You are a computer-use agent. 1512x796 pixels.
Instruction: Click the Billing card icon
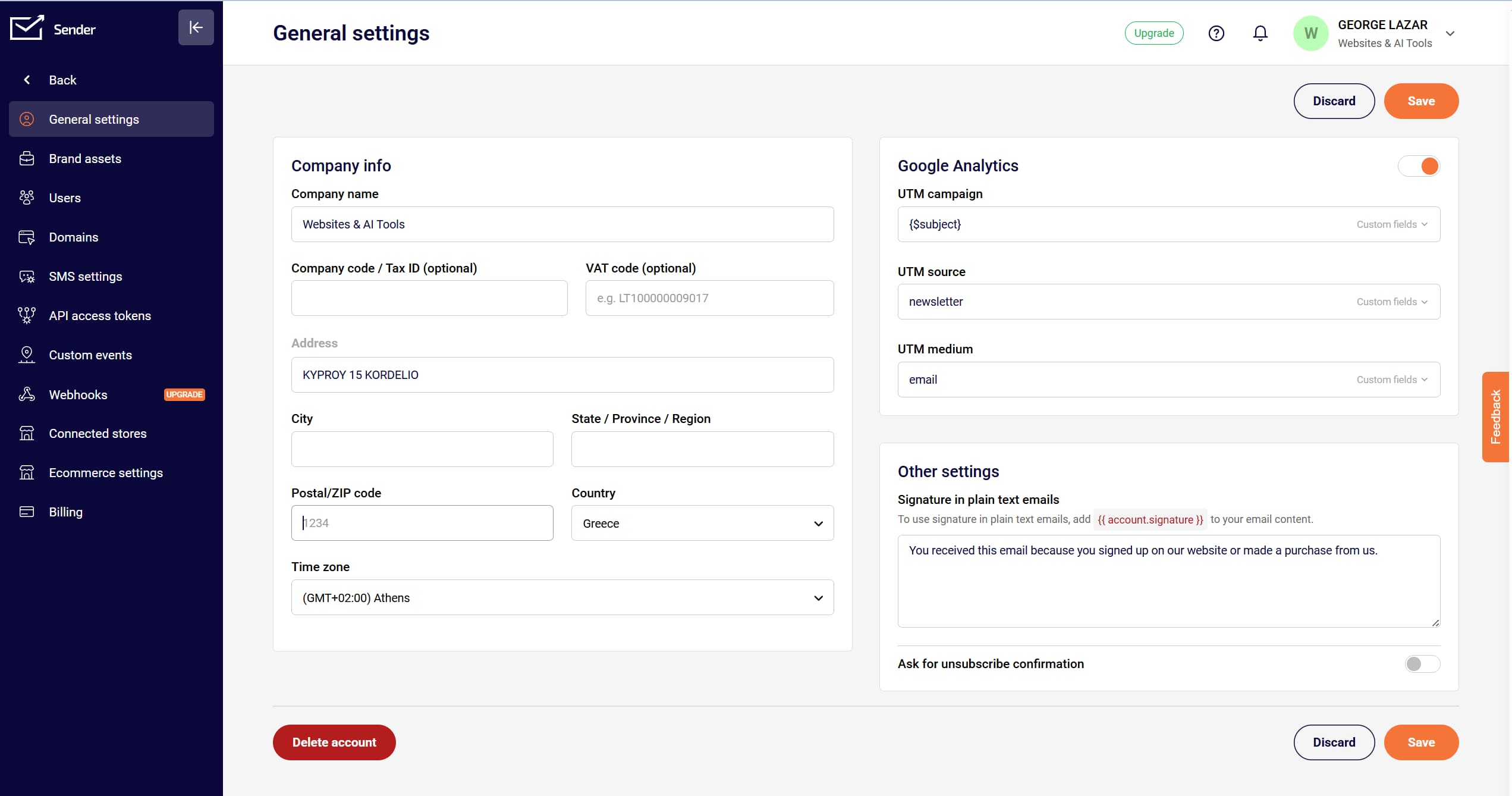tap(27, 512)
